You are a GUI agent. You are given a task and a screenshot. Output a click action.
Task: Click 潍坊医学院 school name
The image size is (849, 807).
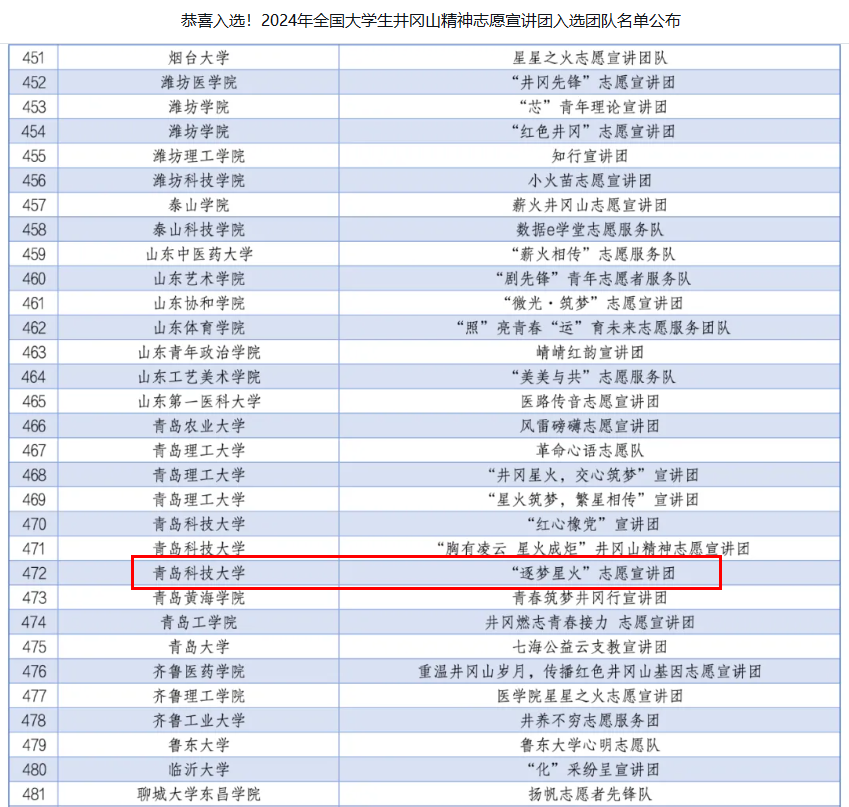[x=199, y=82]
